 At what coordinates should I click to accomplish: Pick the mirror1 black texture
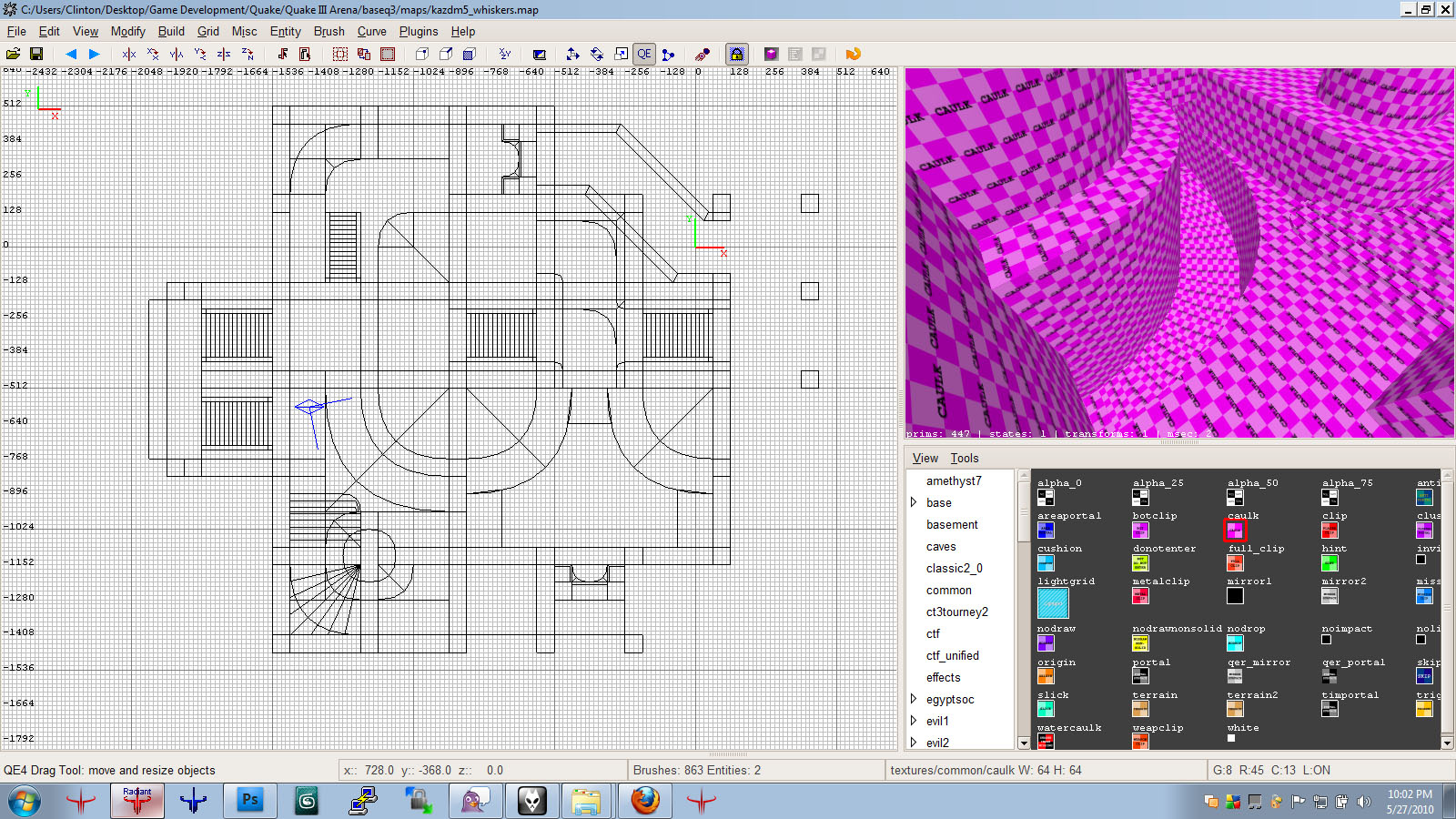coord(1235,596)
